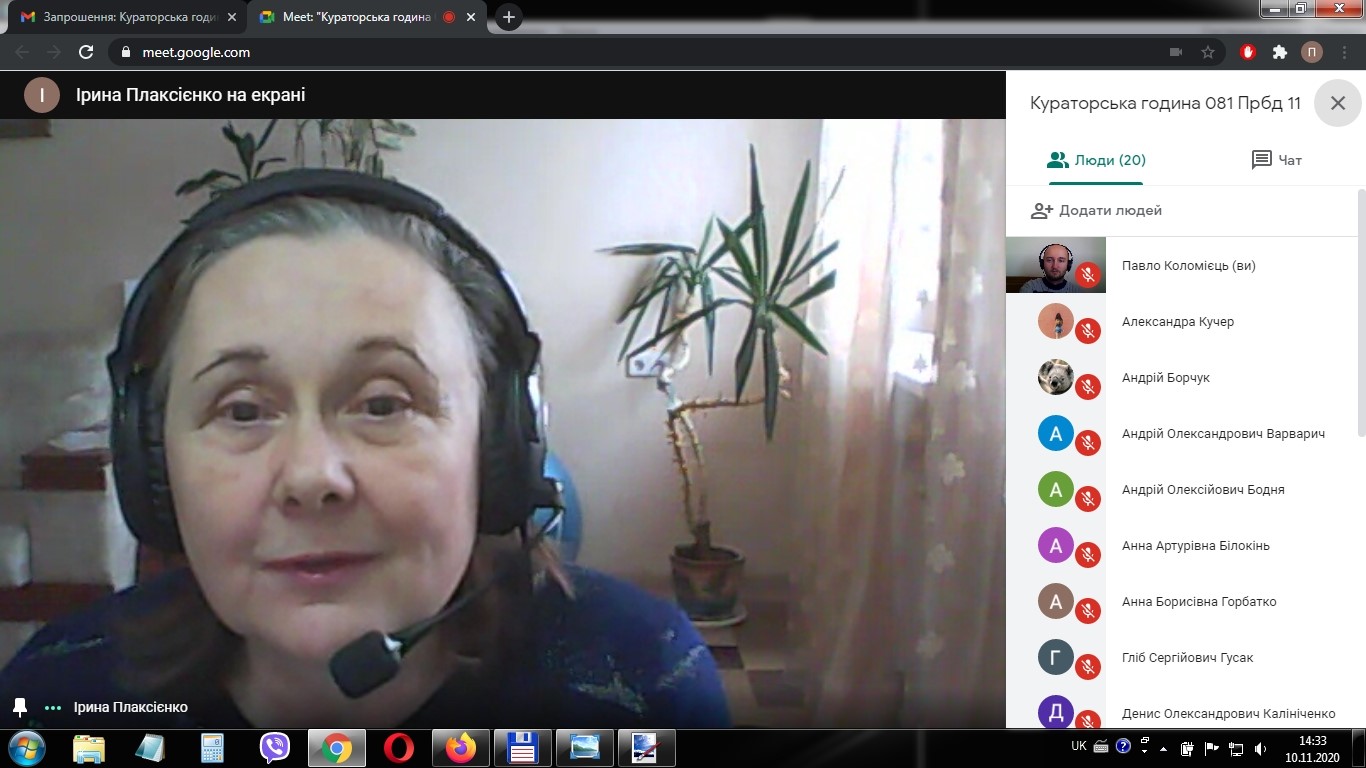Viewport: 1366px width, 768px height.
Task: Click Додати людей to invite participants
Action: click(x=1097, y=211)
